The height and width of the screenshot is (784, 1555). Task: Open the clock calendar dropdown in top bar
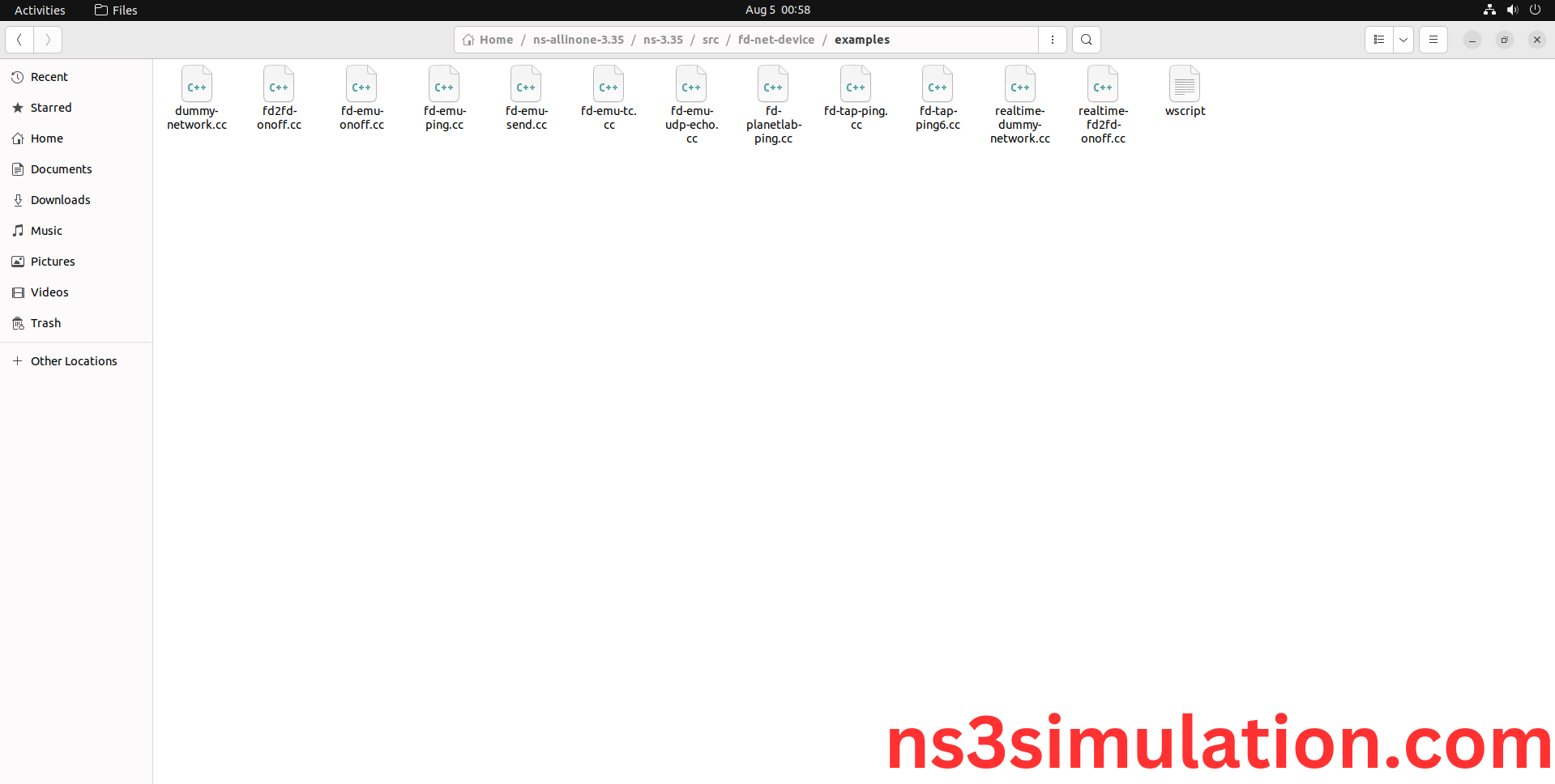click(777, 10)
